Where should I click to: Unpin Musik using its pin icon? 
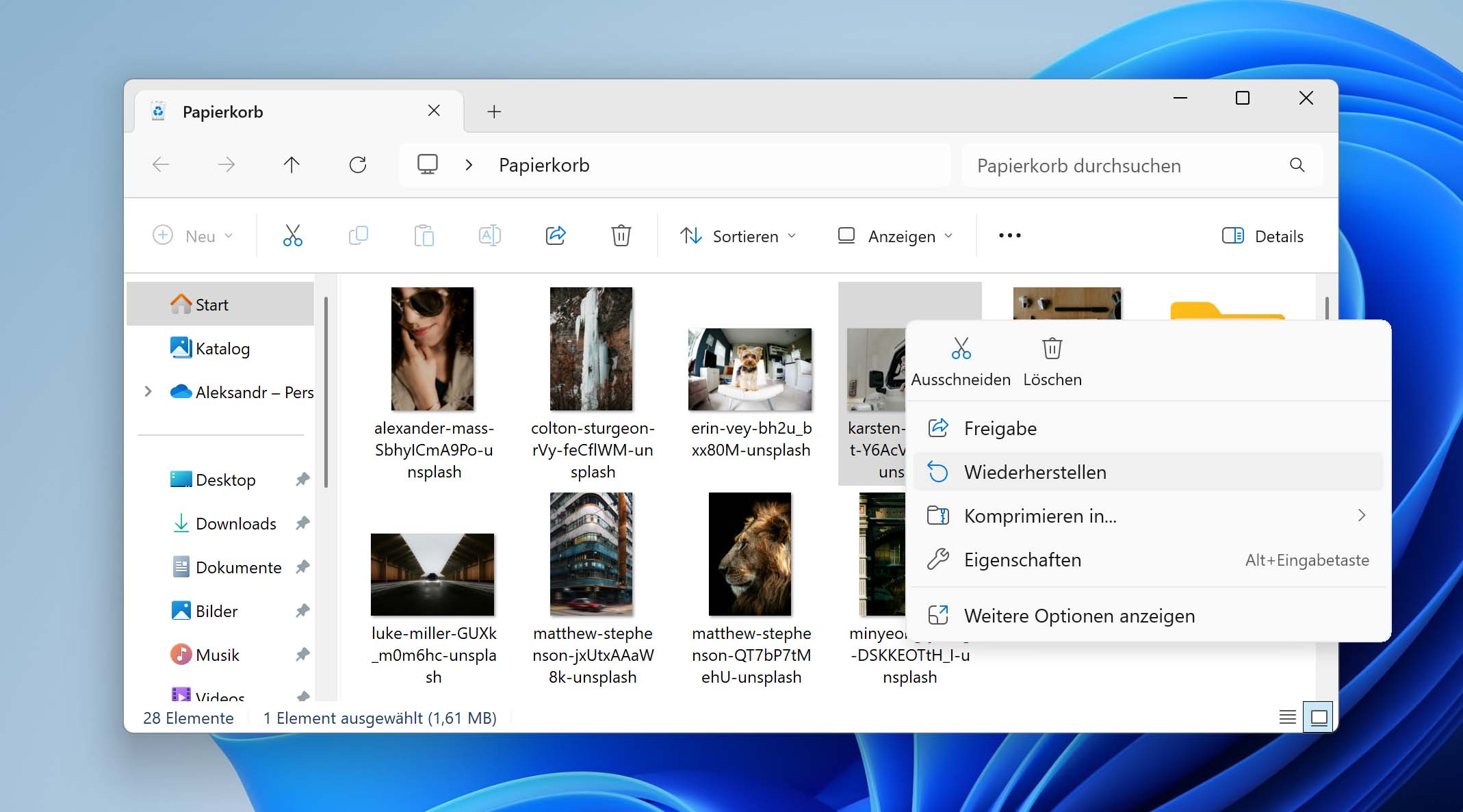tap(302, 655)
